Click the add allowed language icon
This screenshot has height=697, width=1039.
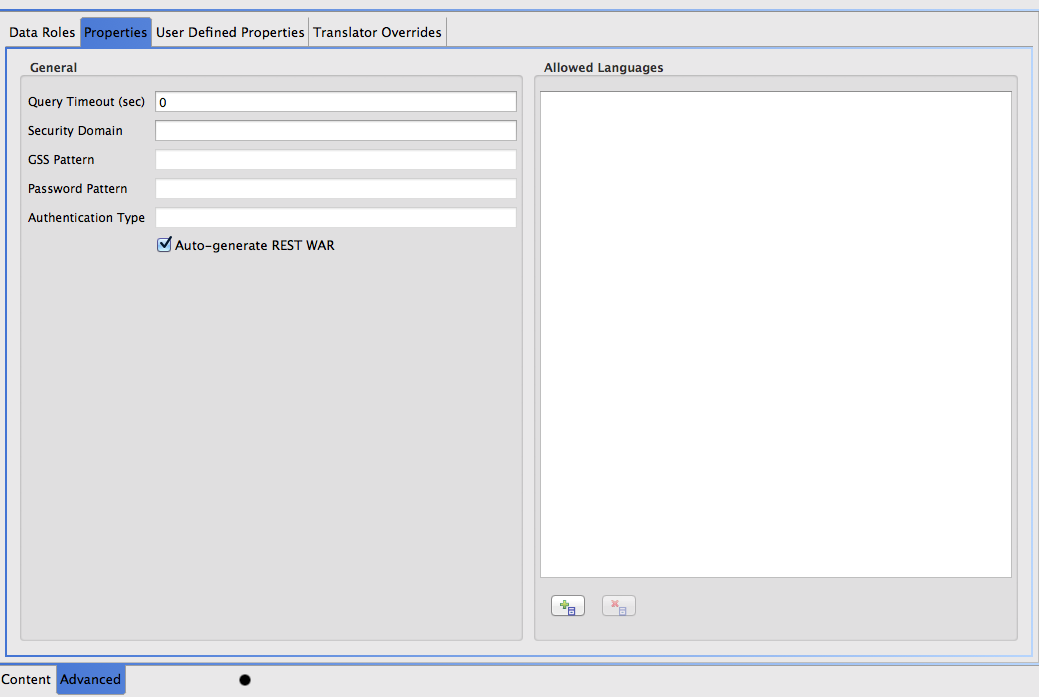pyautogui.click(x=568, y=606)
